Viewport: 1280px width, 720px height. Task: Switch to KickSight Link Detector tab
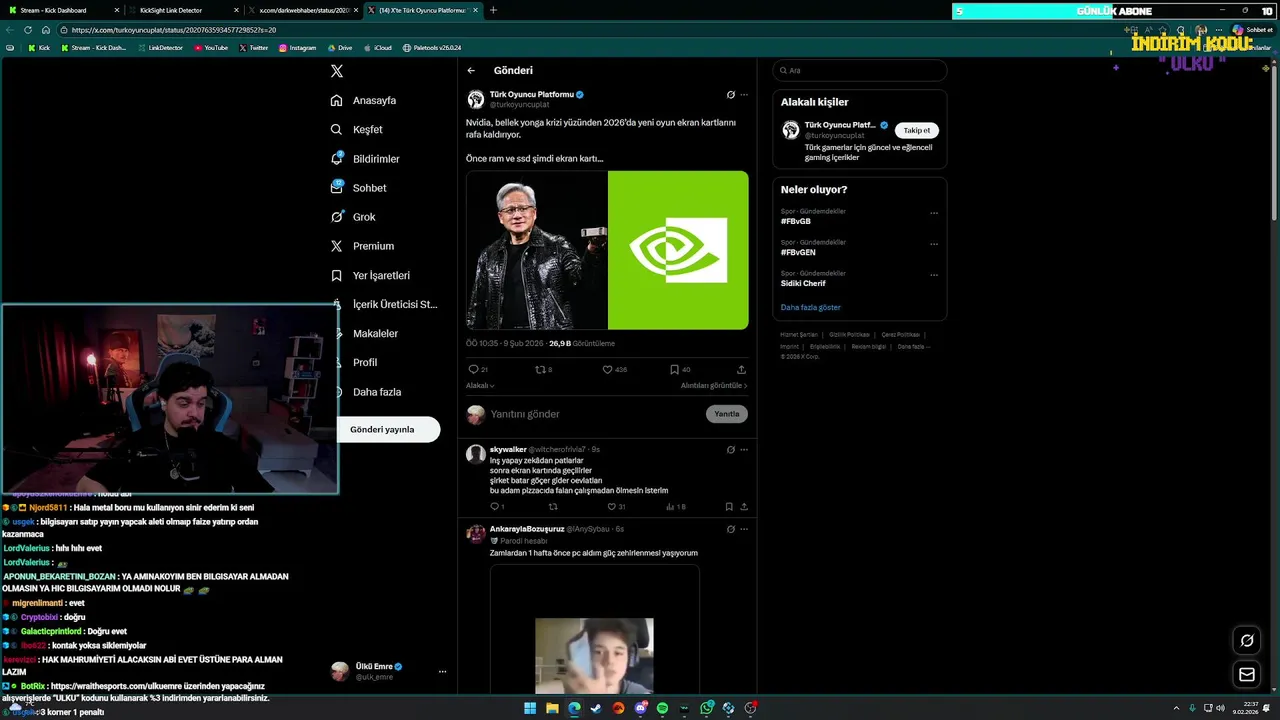coord(184,10)
